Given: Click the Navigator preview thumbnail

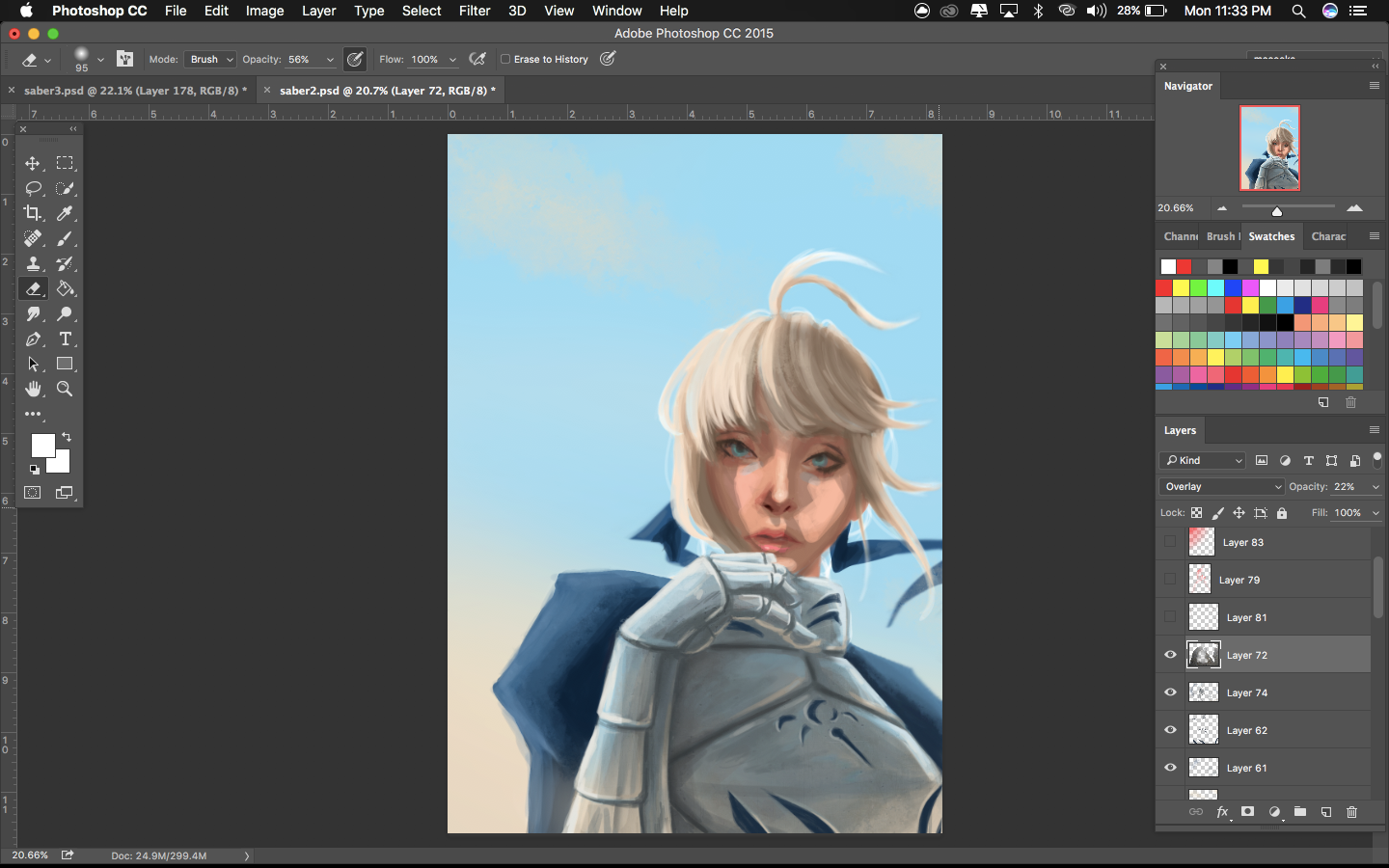Looking at the screenshot, I should coord(1269,149).
